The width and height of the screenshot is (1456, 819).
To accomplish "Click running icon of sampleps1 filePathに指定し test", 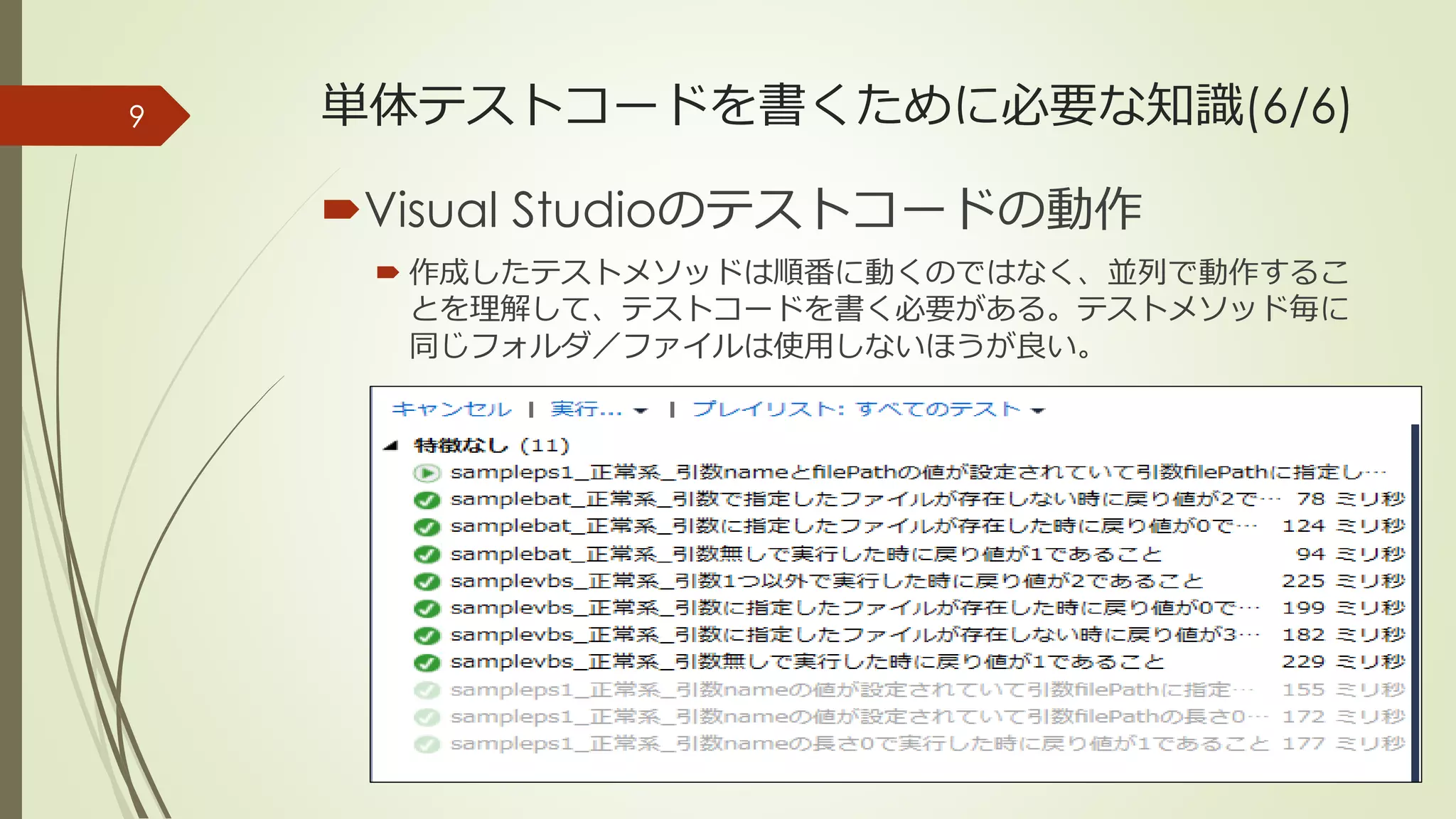I will (427, 473).
